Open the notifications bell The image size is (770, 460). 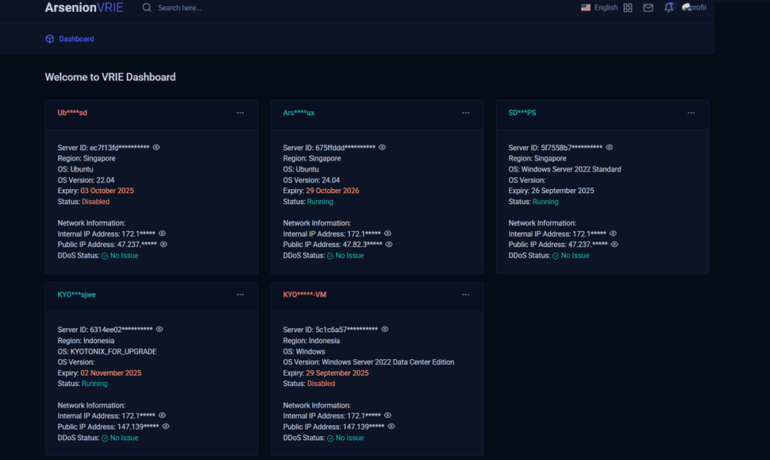tap(669, 8)
